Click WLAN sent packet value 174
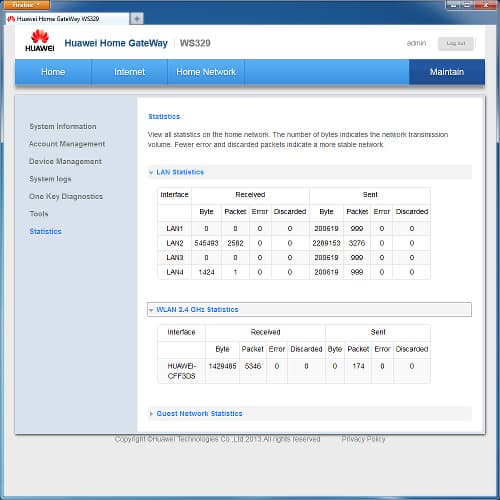500x500 pixels. 358,366
